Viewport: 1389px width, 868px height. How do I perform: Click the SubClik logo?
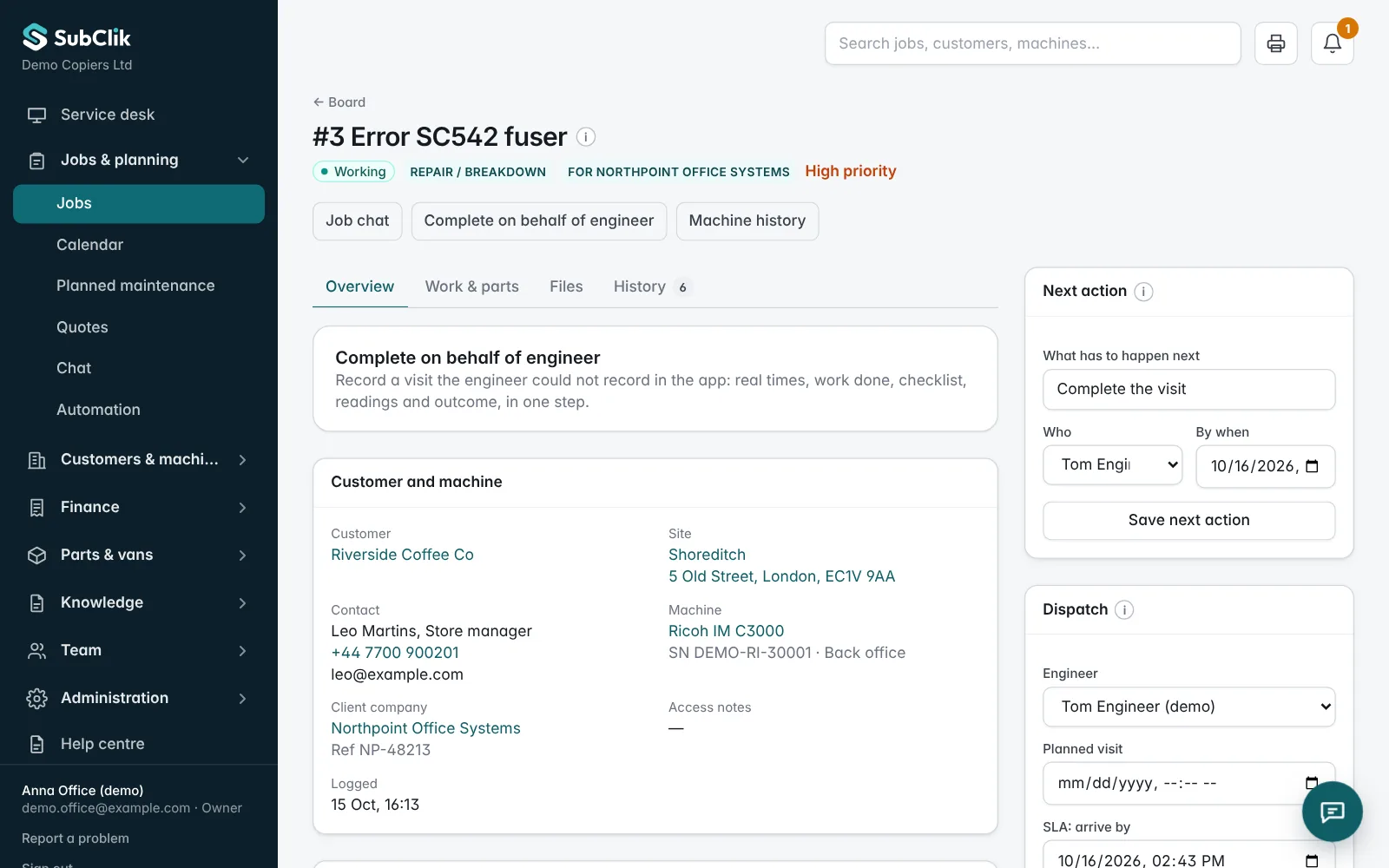76,37
